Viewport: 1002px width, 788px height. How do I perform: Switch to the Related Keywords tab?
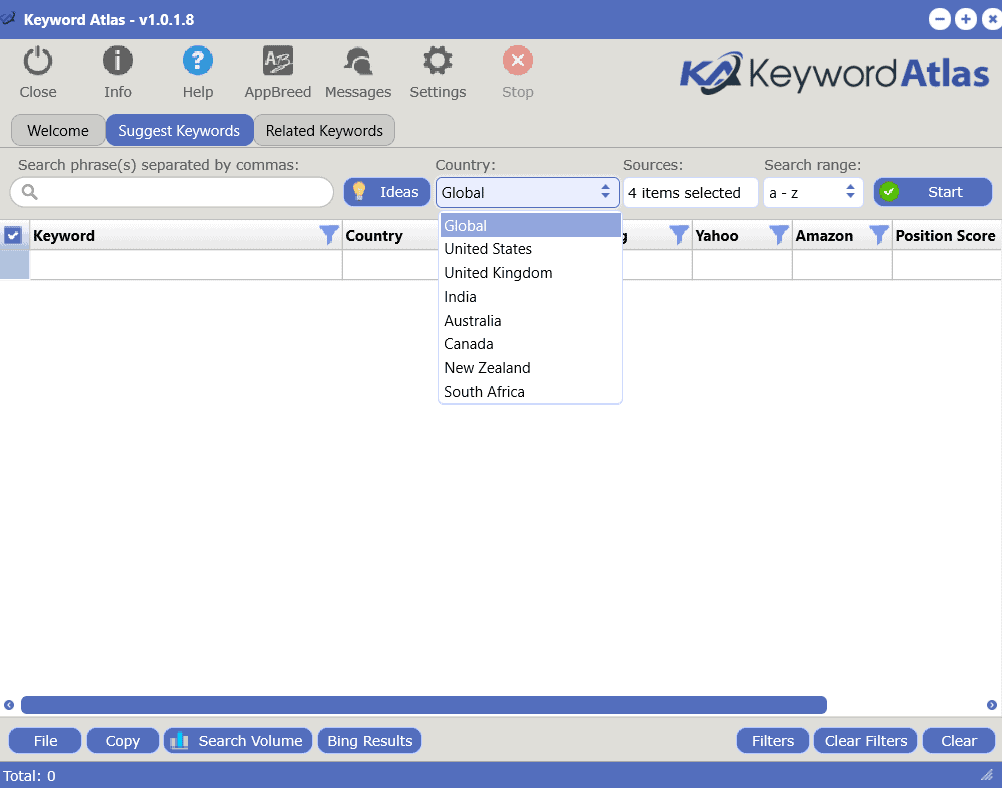coord(324,131)
